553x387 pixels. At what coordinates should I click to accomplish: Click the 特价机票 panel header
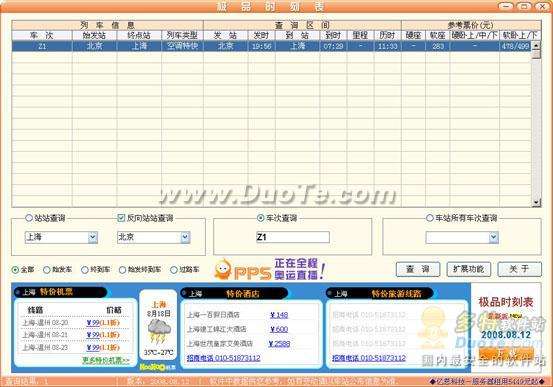(60, 292)
